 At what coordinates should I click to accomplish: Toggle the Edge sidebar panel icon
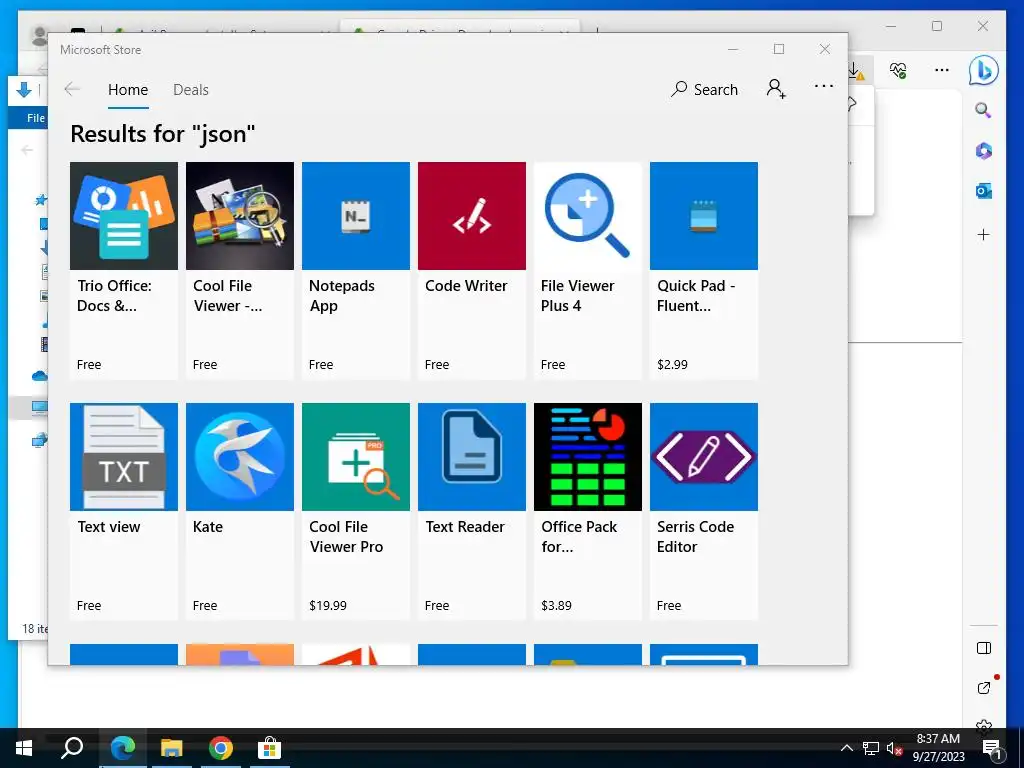(984, 648)
